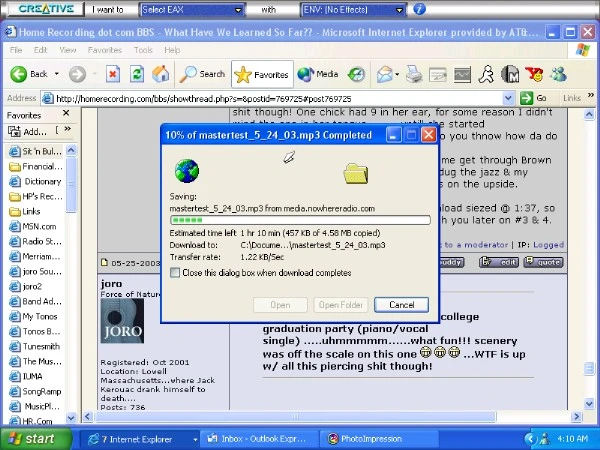Click the Yahoo Y! toolbar icon
Screen dimensions: 600x450
534,74
